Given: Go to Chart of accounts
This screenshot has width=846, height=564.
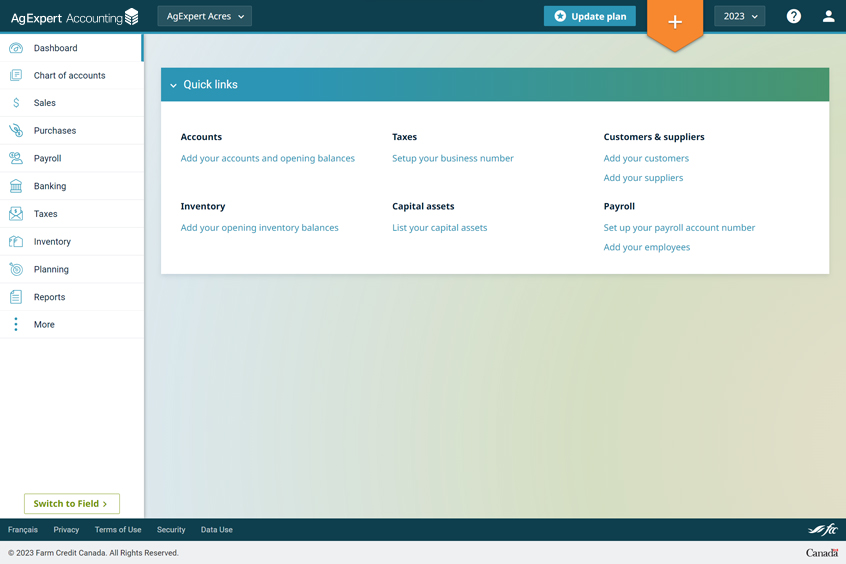Looking at the screenshot, I should [x=72, y=76].
